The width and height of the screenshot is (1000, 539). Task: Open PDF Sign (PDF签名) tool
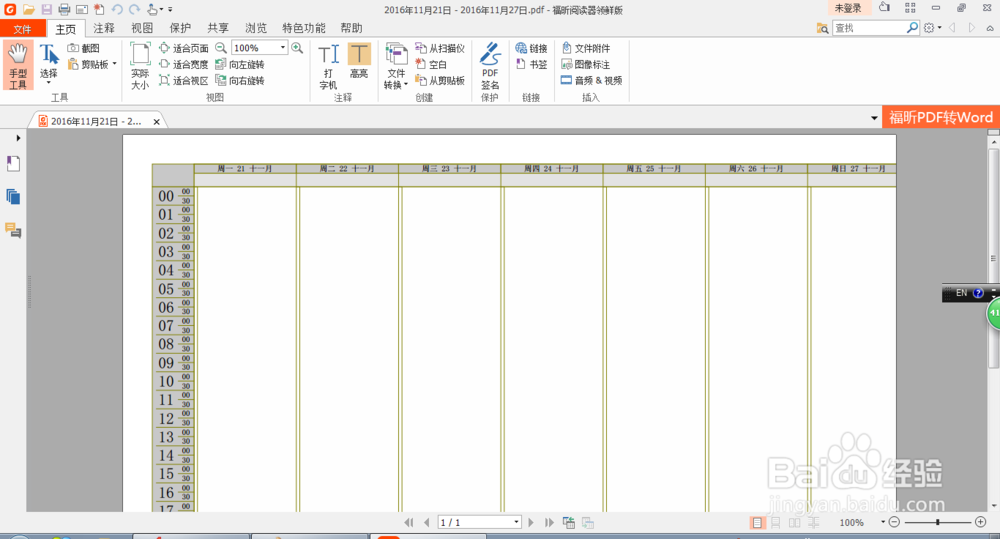490,66
